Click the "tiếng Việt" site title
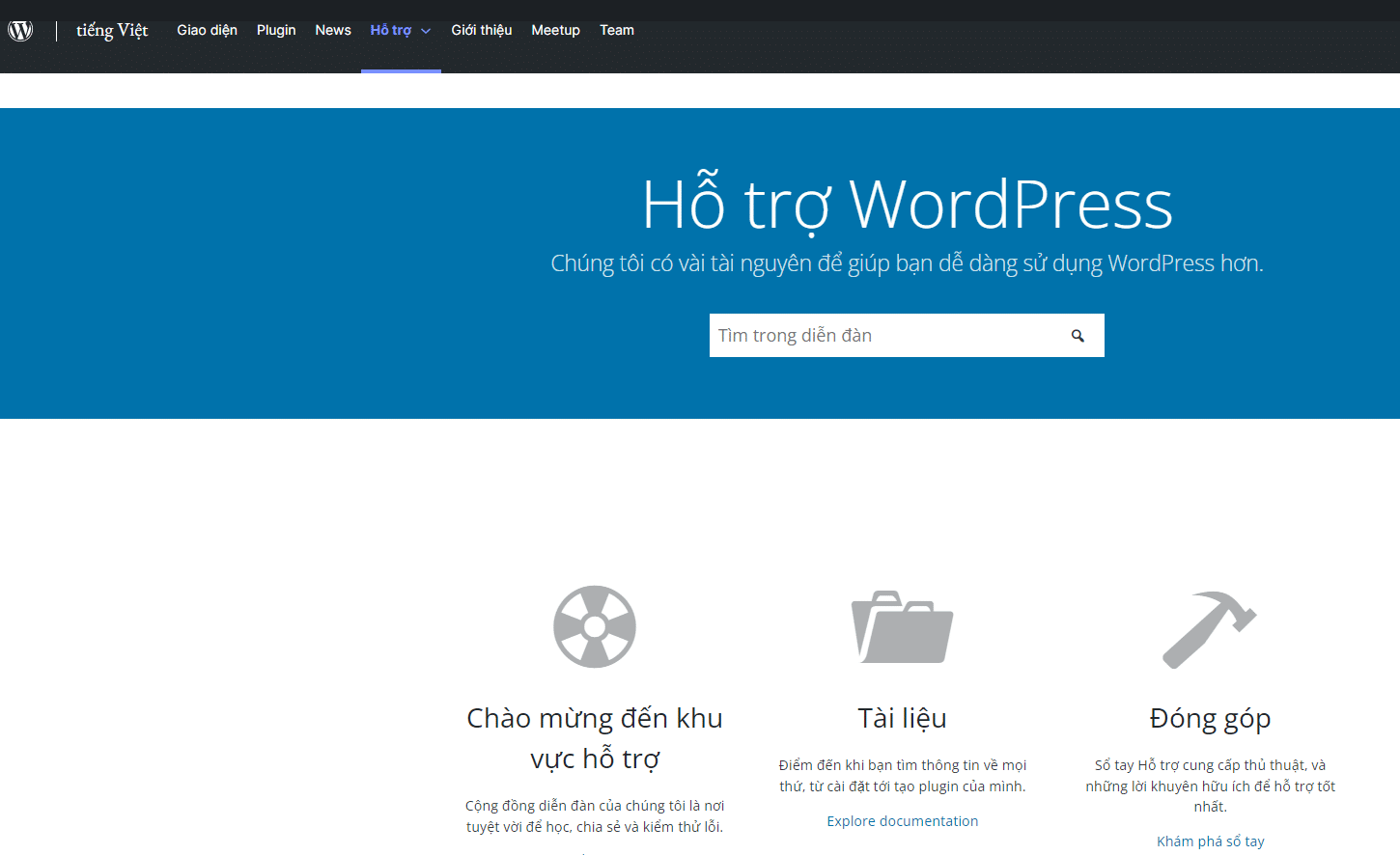 point(112,30)
